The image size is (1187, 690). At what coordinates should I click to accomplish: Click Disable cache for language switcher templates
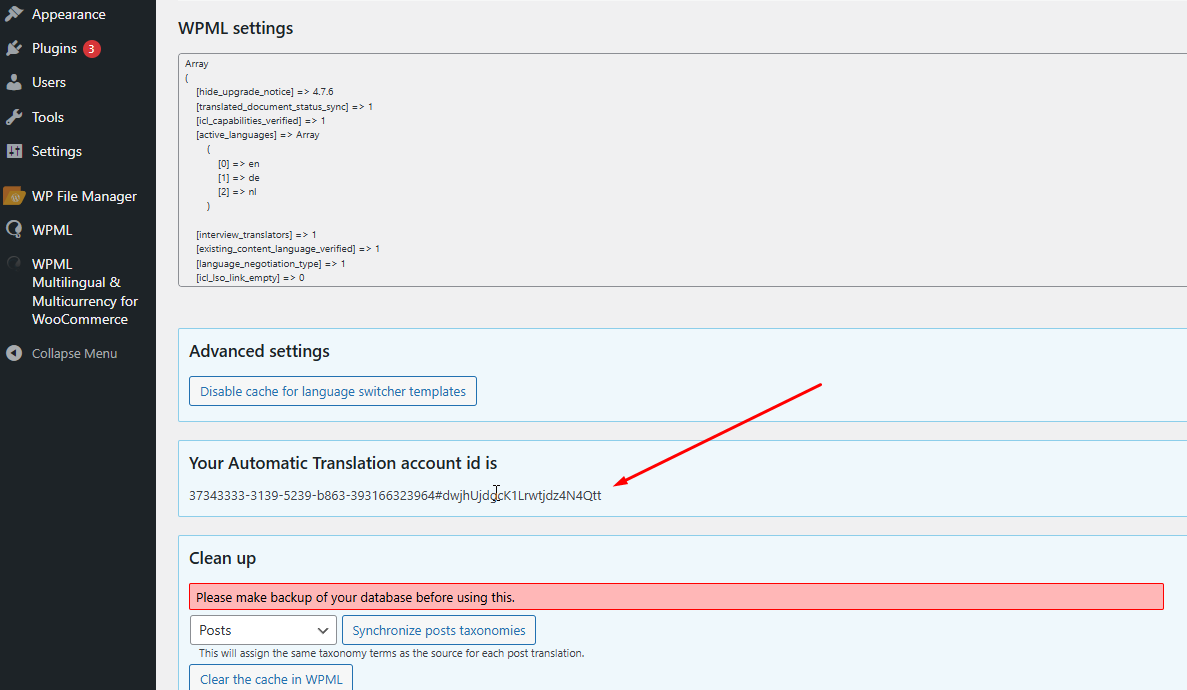point(333,391)
